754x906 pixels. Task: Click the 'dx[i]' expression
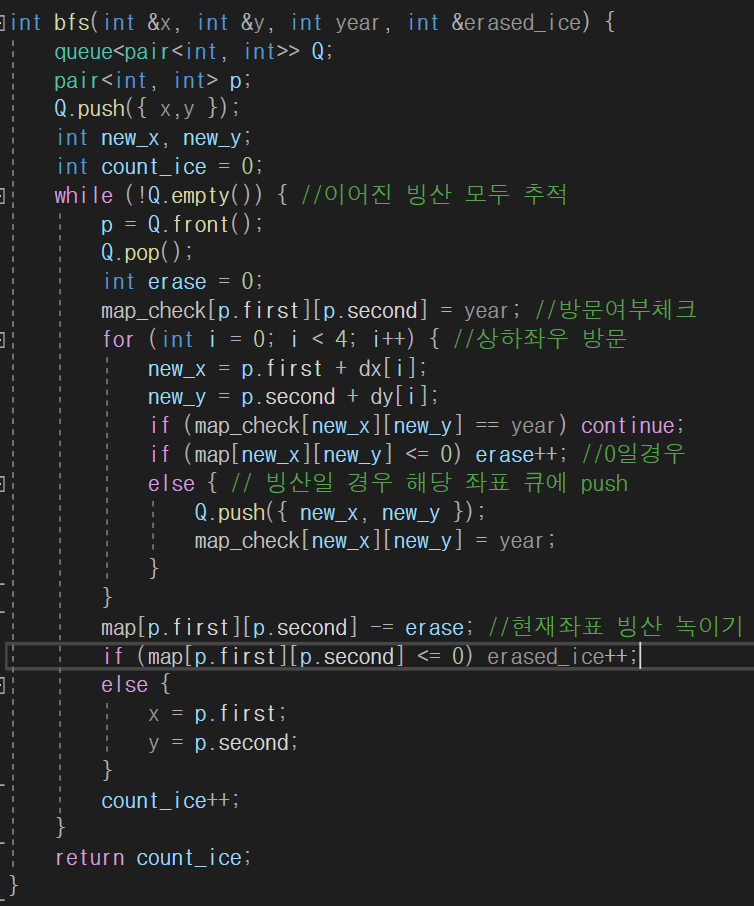tap(387, 369)
